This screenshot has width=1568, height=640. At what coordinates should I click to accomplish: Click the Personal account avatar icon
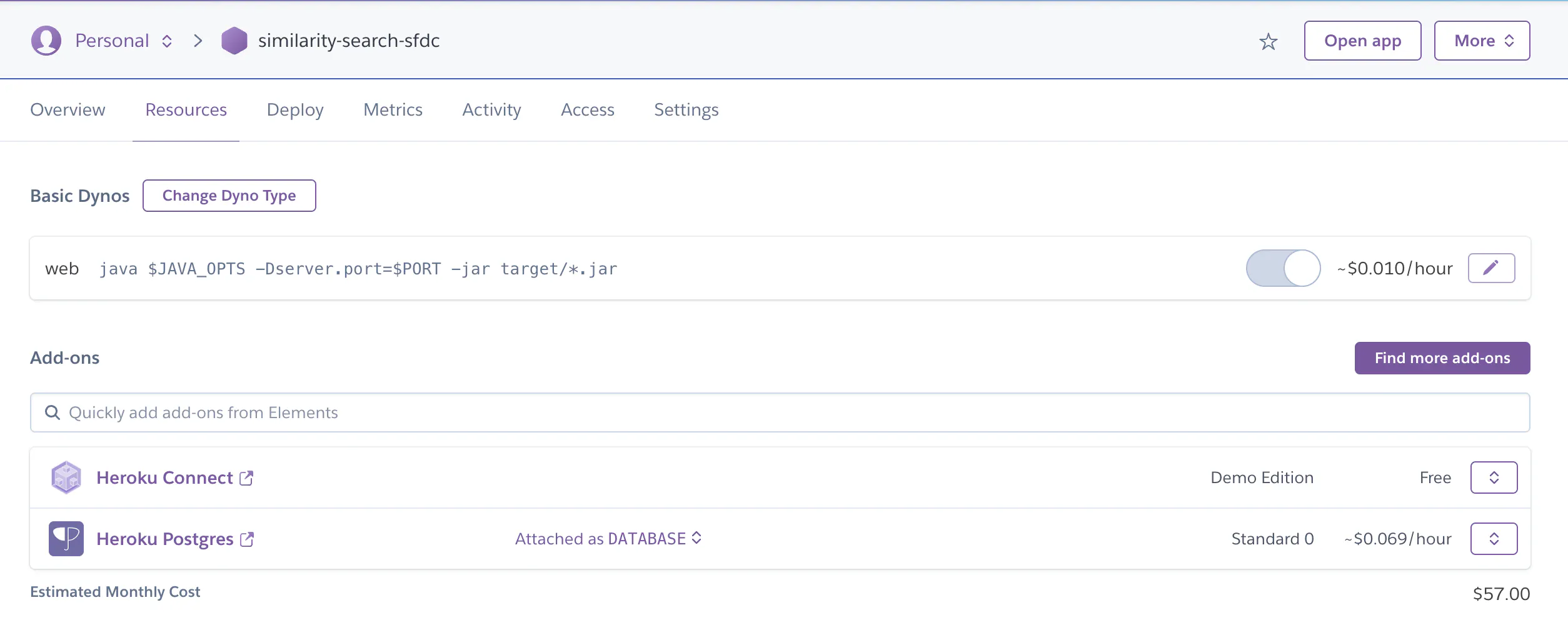(x=46, y=41)
